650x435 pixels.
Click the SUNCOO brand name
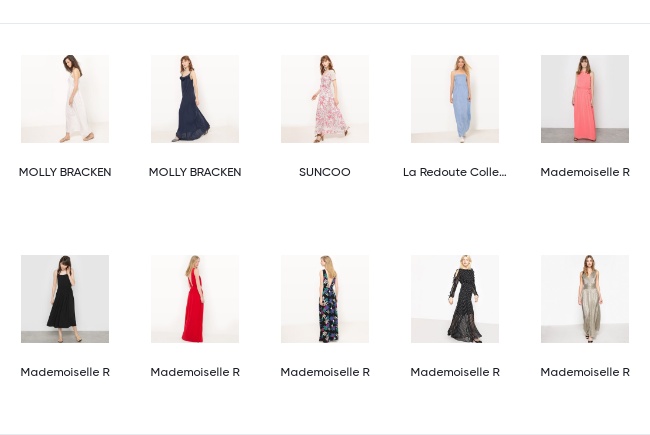[x=325, y=172]
